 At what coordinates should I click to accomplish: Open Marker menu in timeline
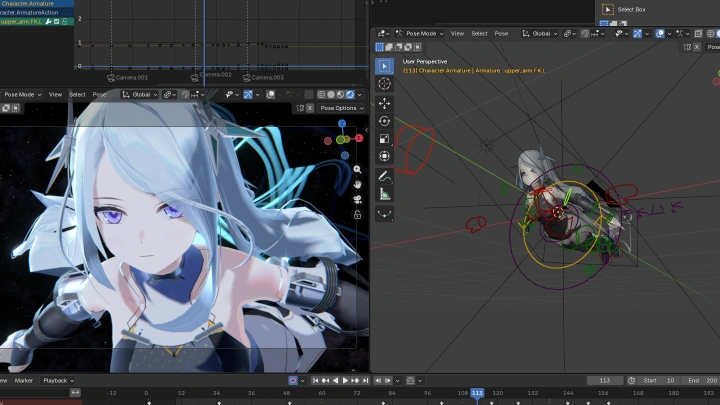pyautogui.click(x=23, y=381)
